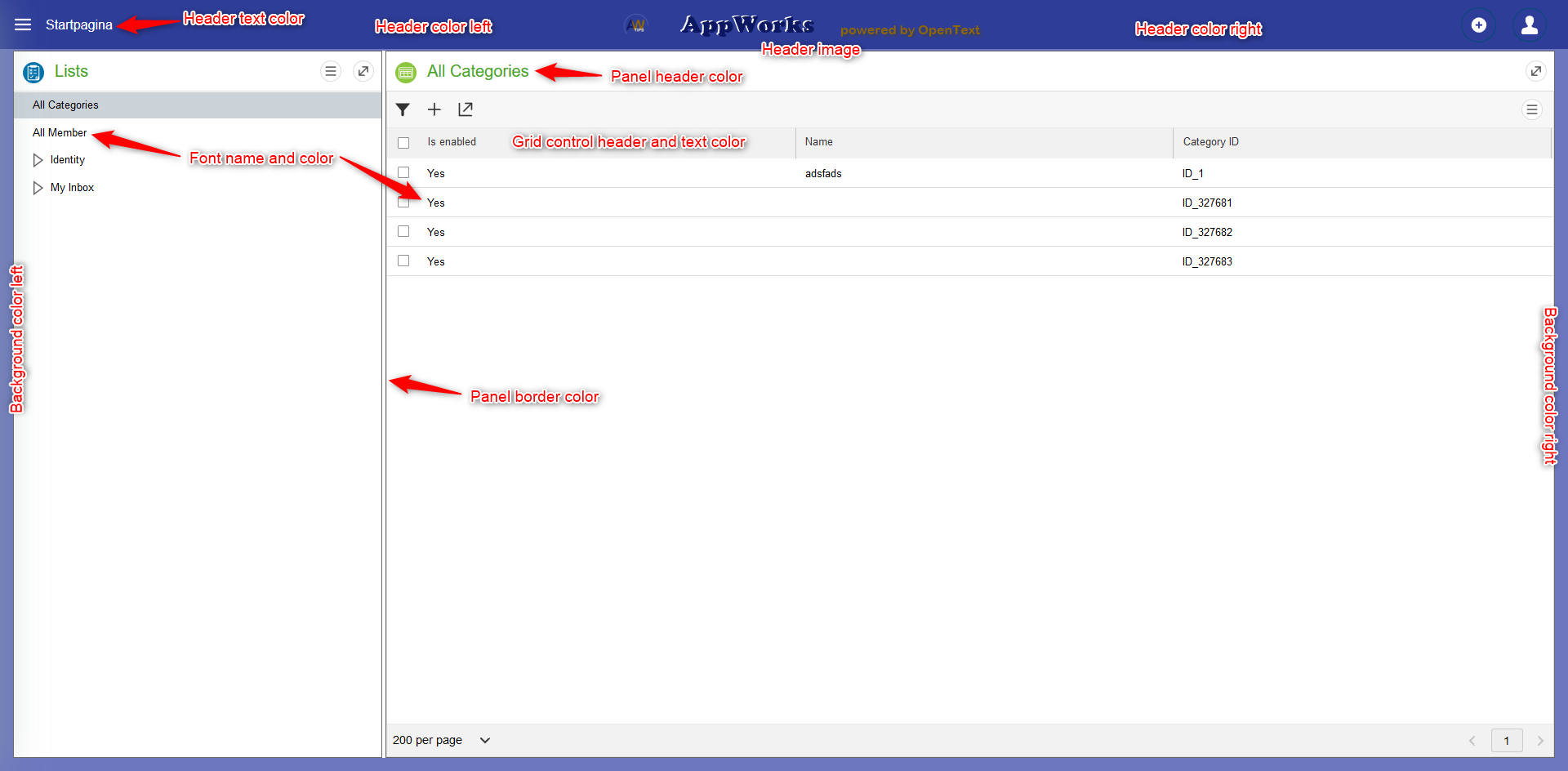
Task: Open the Lists panel options menu
Action: tap(331, 72)
